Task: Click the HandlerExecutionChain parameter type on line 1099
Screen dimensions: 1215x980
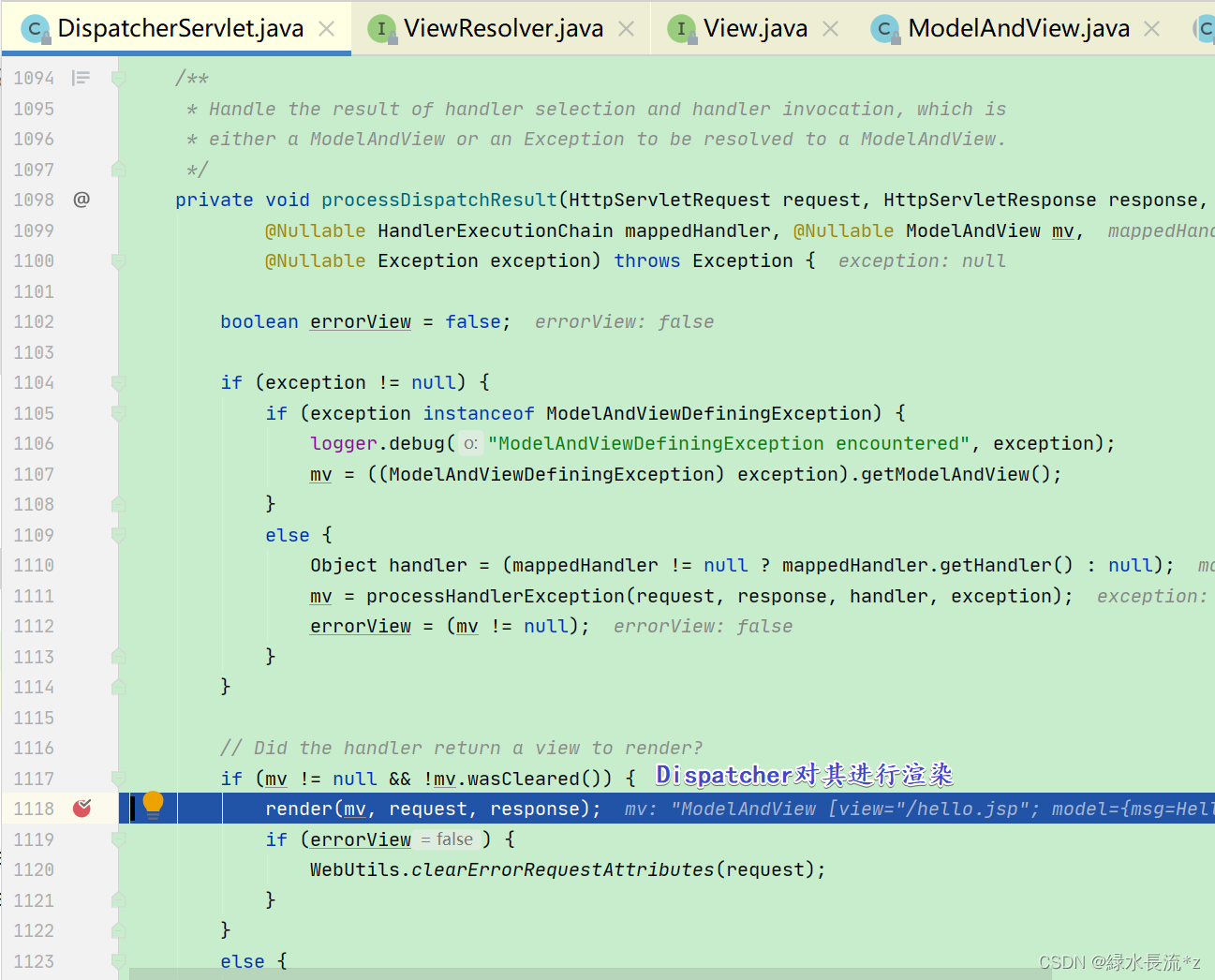Action: pyautogui.click(x=496, y=230)
